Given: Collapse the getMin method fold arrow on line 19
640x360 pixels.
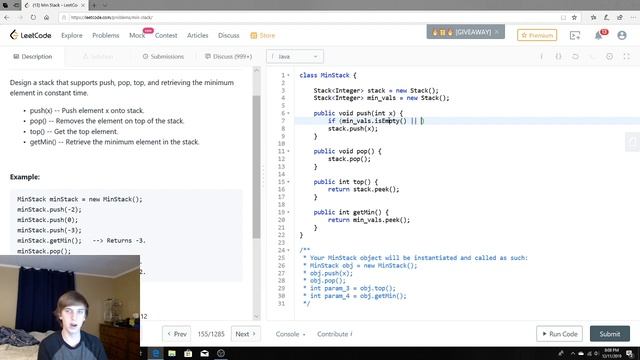Looking at the screenshot, I should 288,212.
